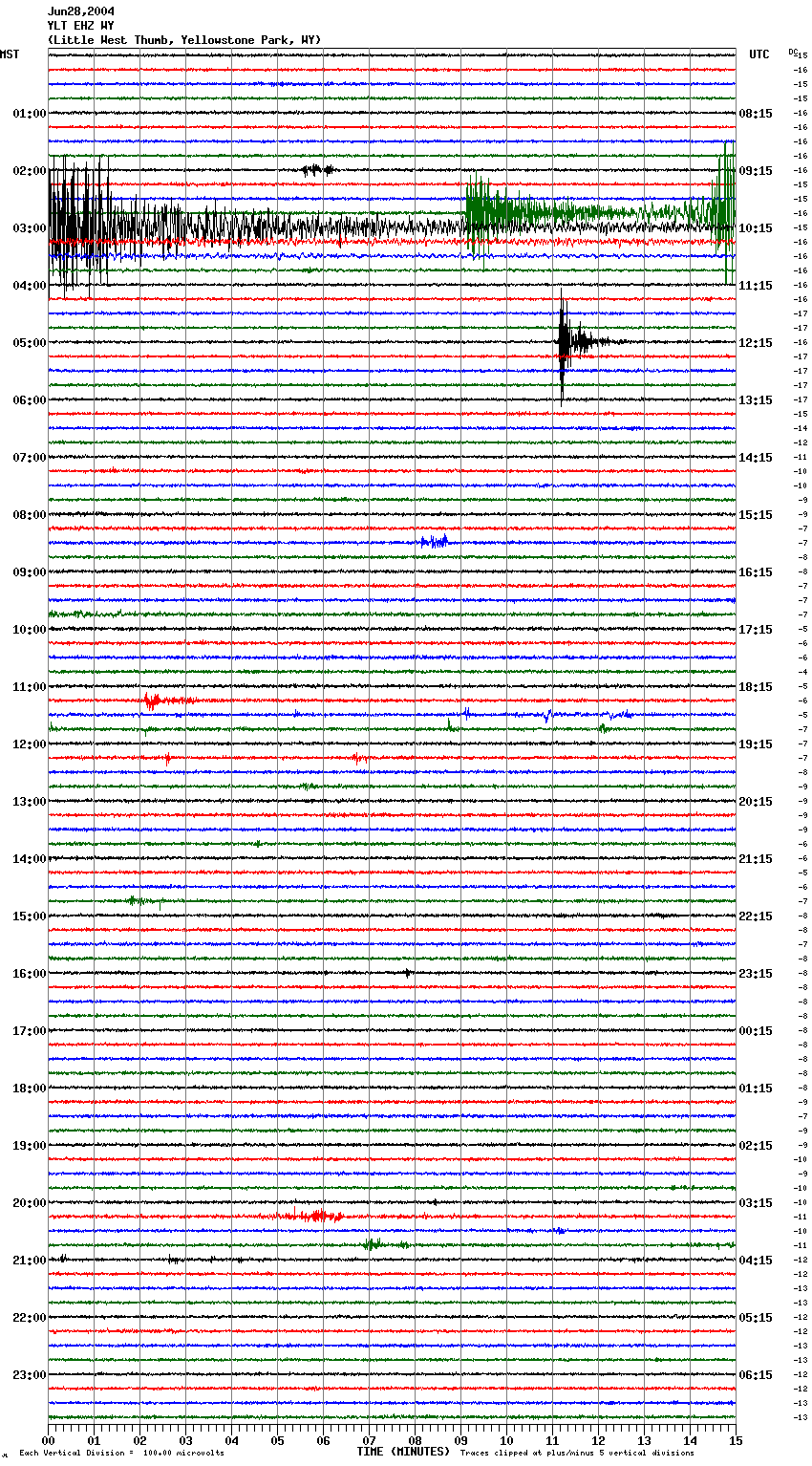Select the station code YLT EHZ WY

81,26
